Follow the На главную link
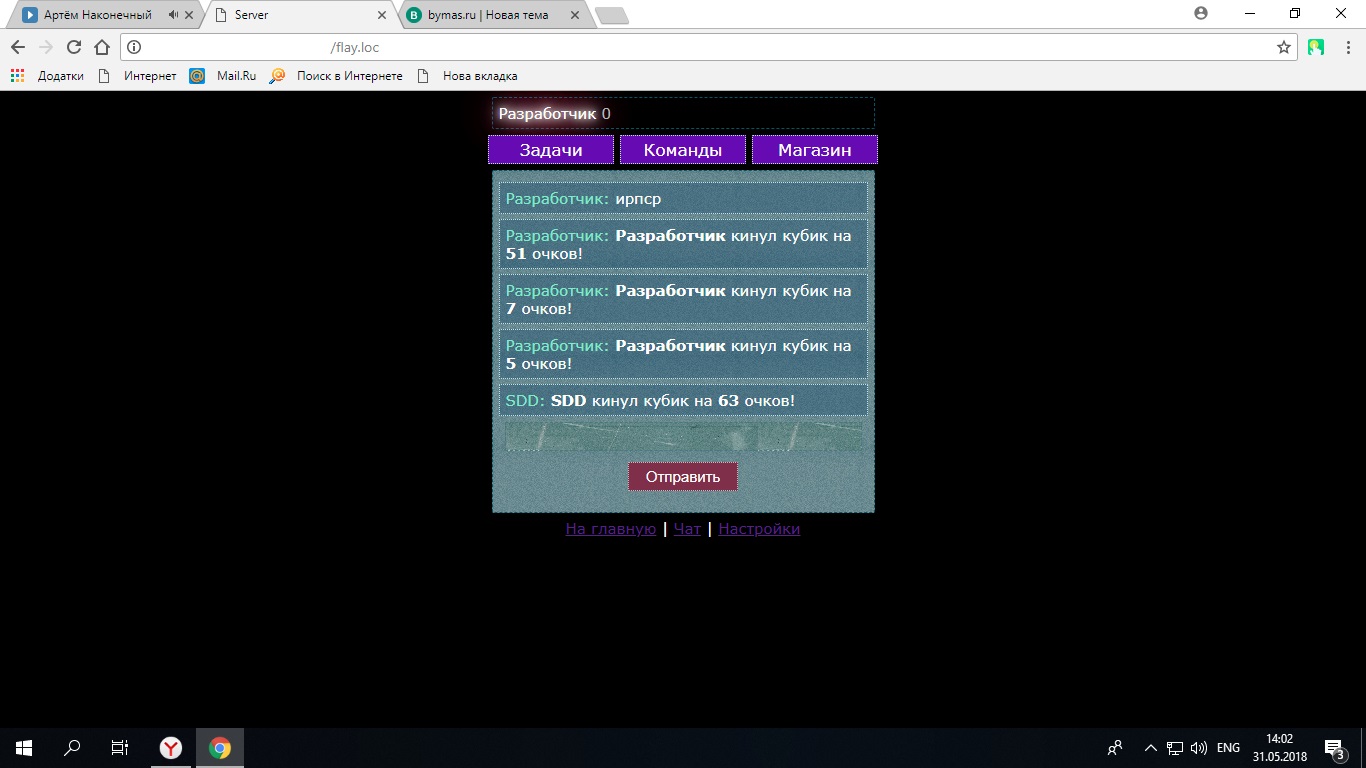The height and width of the screenshot is (768, 1366). point(610,529)
